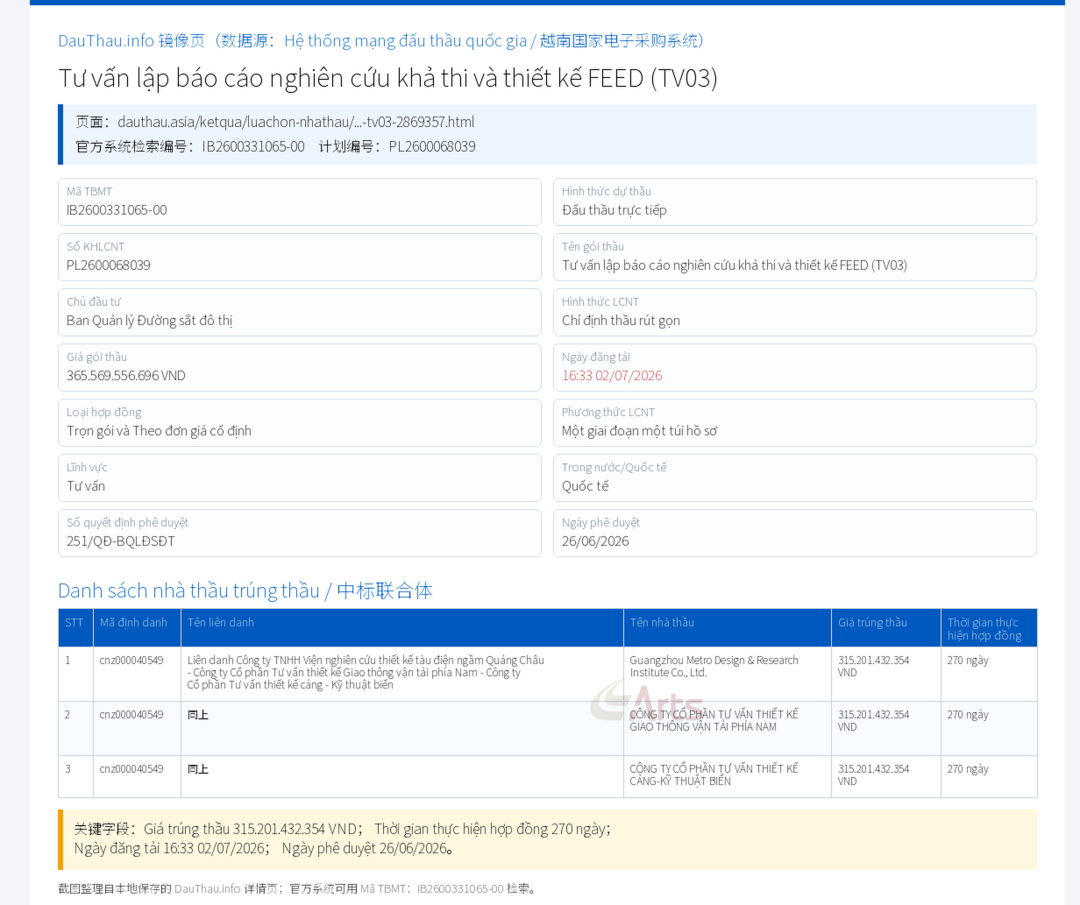This screenshot has width=1080, height=905.
Task: Click the red posting date 16:33 02/07/2026
Action: tap(612, 375)
